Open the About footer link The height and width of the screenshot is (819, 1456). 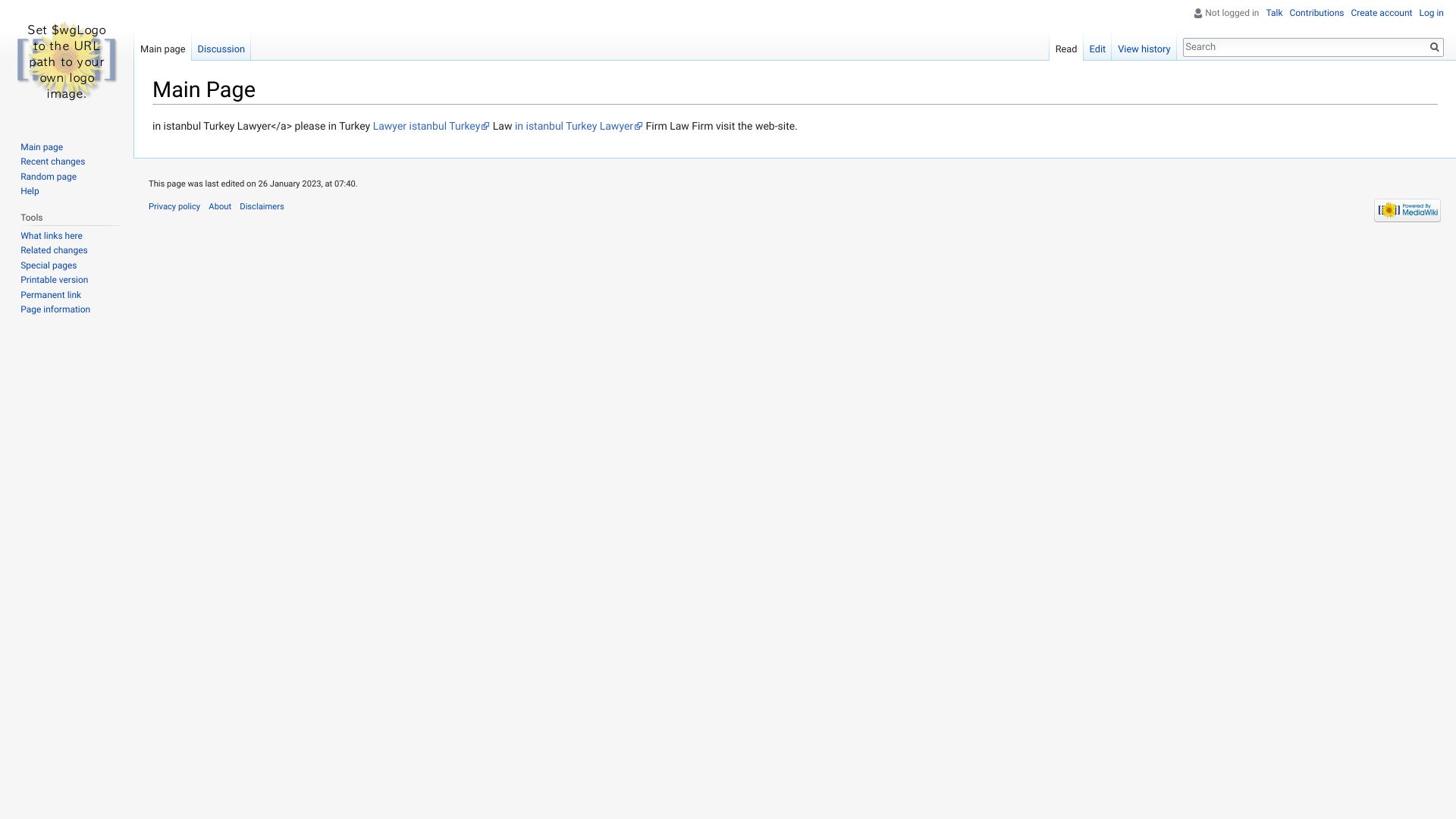point(220,206)
